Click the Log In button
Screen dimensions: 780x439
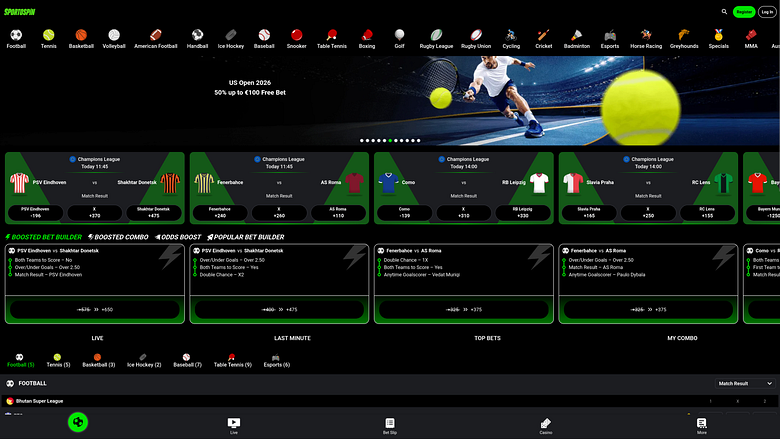tap(767, 11)
